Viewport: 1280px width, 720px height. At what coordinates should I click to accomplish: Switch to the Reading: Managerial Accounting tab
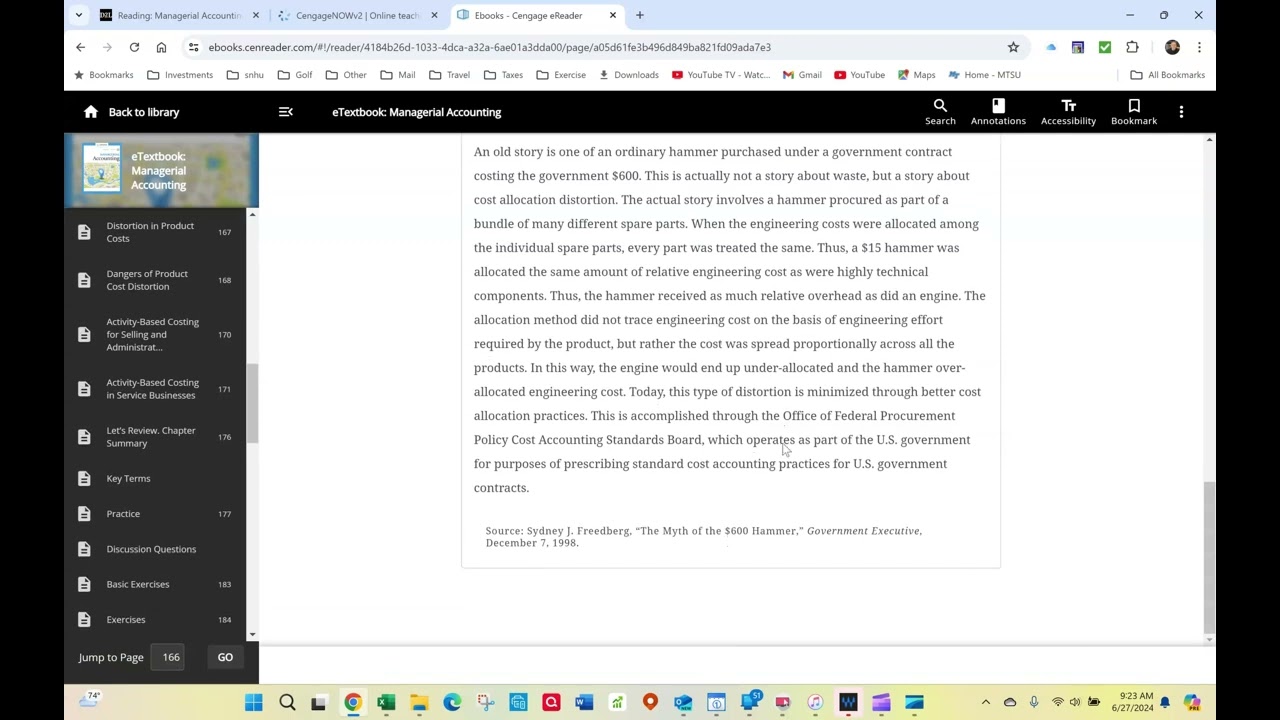coord(179,15)
